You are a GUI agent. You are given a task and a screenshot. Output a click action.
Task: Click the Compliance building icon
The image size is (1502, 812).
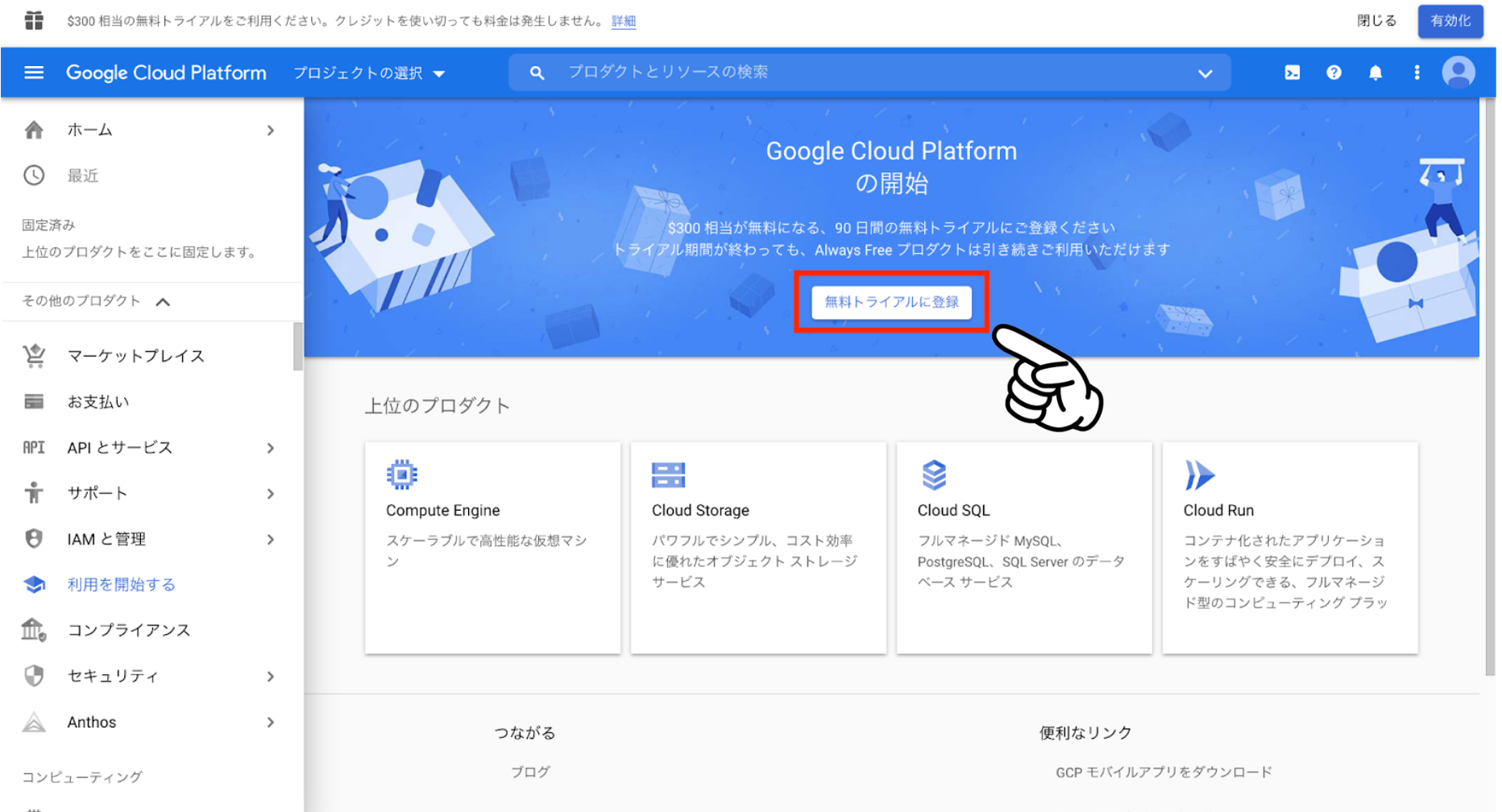[x=34, y=629]
